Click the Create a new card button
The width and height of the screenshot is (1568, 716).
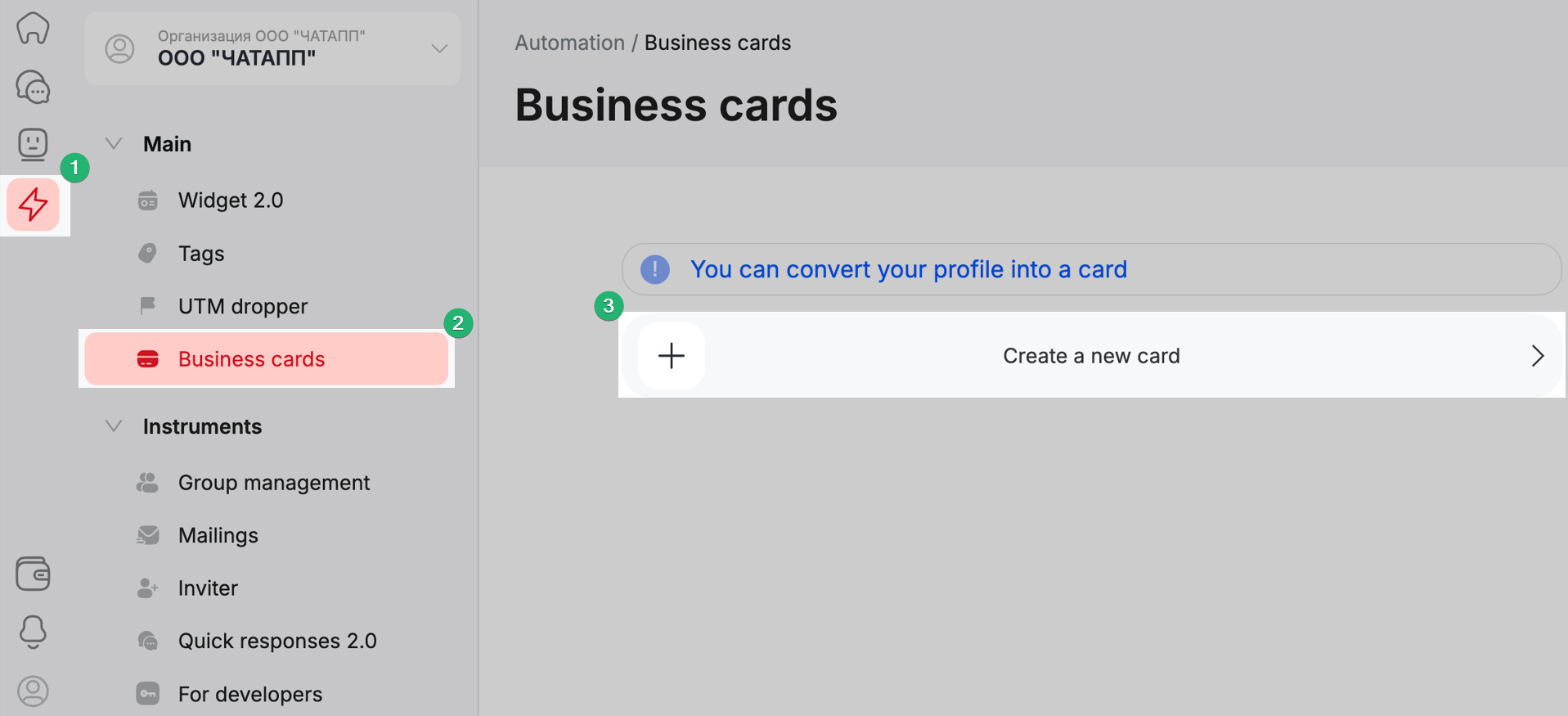point(1090,356)
